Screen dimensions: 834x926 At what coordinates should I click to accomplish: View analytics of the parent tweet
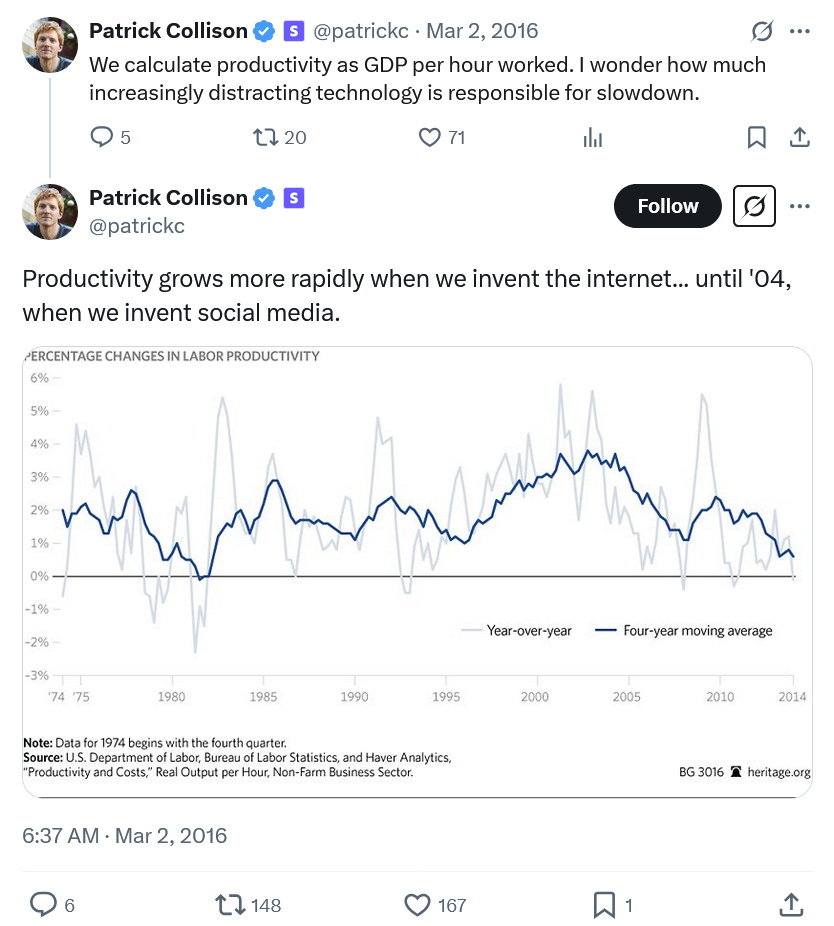click(x=593, y=137)
